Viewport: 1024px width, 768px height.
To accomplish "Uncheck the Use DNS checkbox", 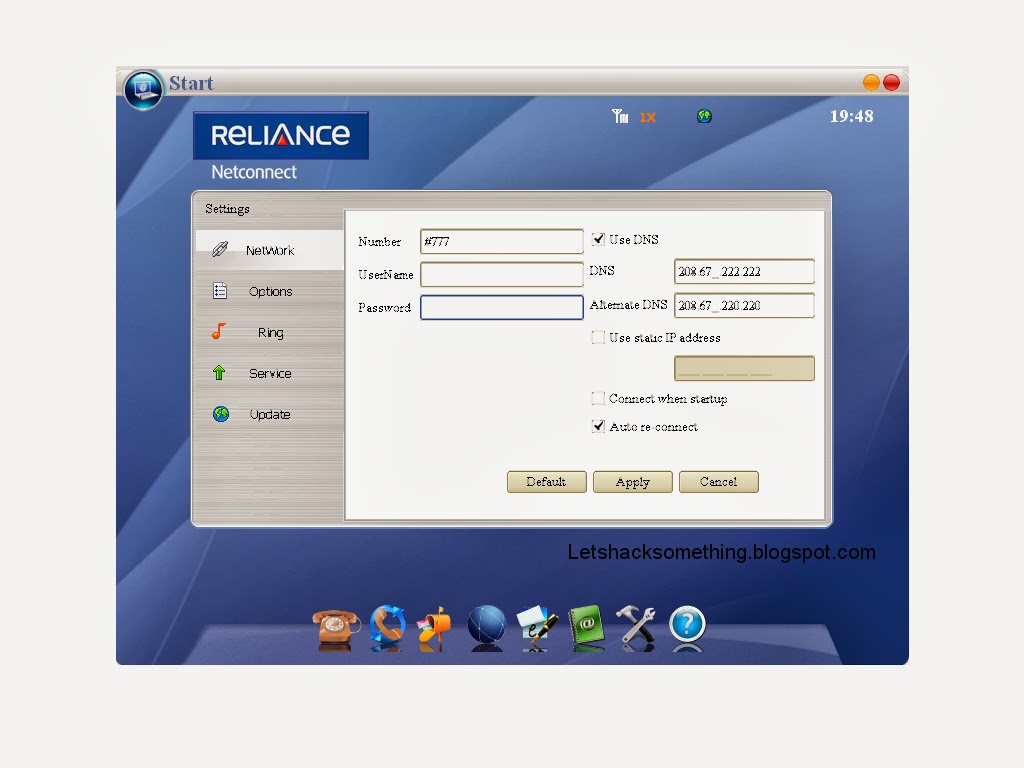I will [598, 239].
